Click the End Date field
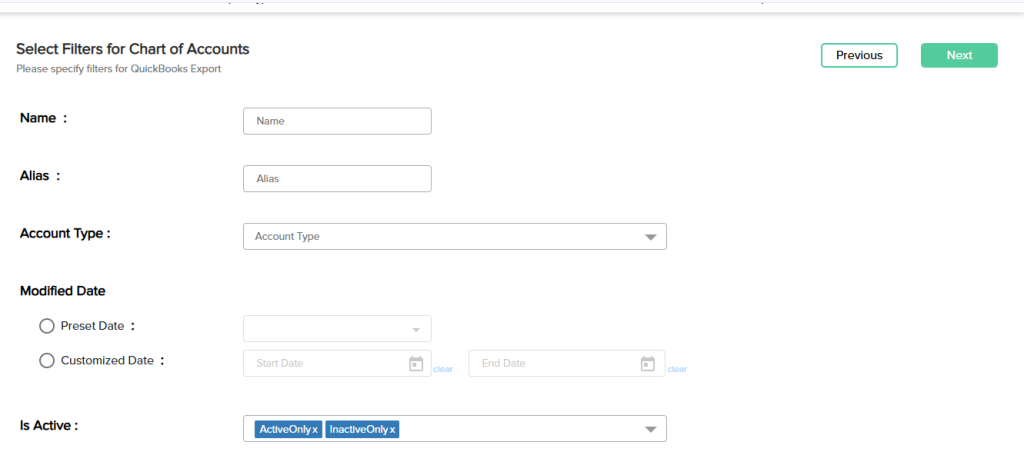 click(x=567, y=363)
